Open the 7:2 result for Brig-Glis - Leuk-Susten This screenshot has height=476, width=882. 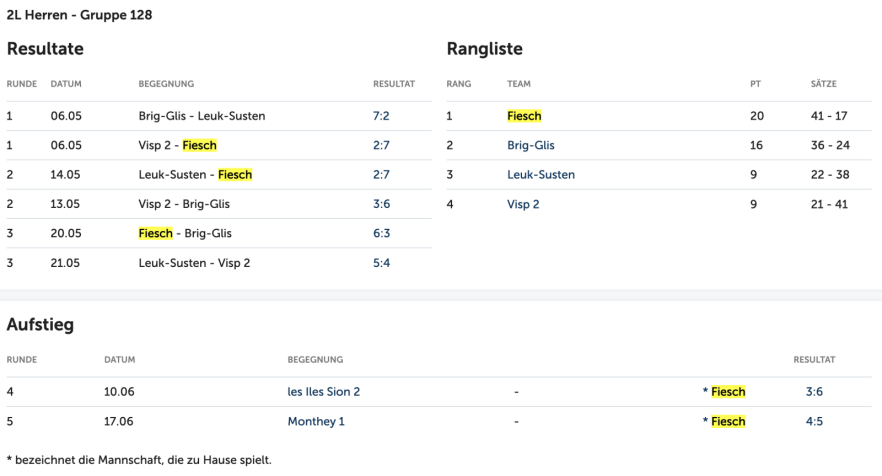click(x=380, y=116)
